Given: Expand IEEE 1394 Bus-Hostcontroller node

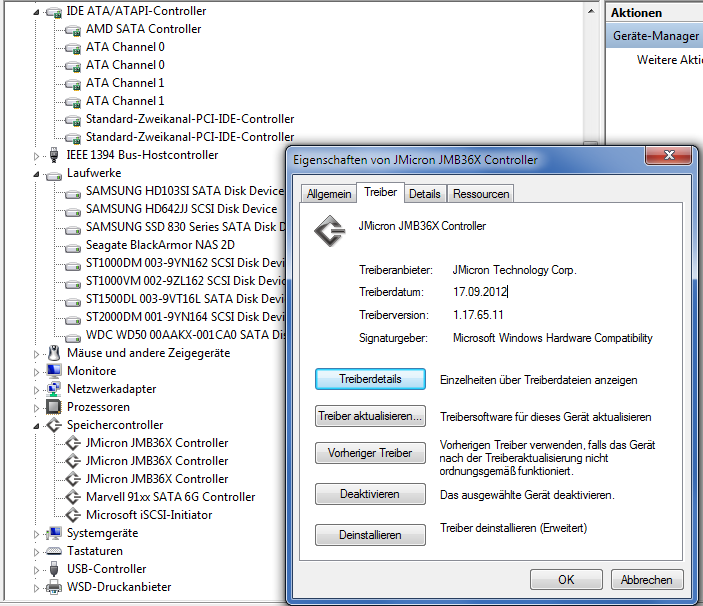Looking at the screenshot, I should (x=36, y=156).
